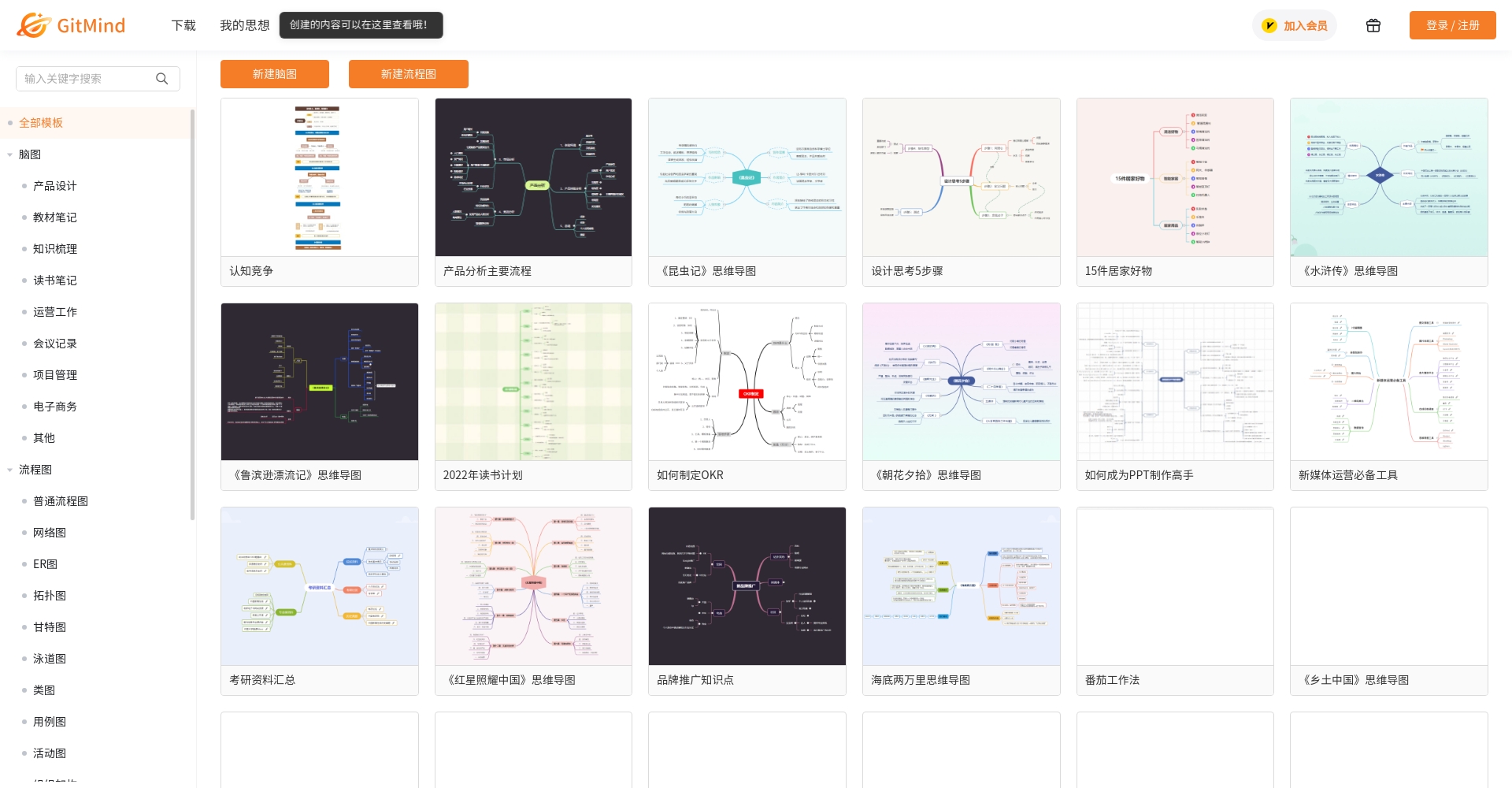Screen dimensions: 1512x788
Task: Collapse the 脑图 category tree
Action: [10, 154]
